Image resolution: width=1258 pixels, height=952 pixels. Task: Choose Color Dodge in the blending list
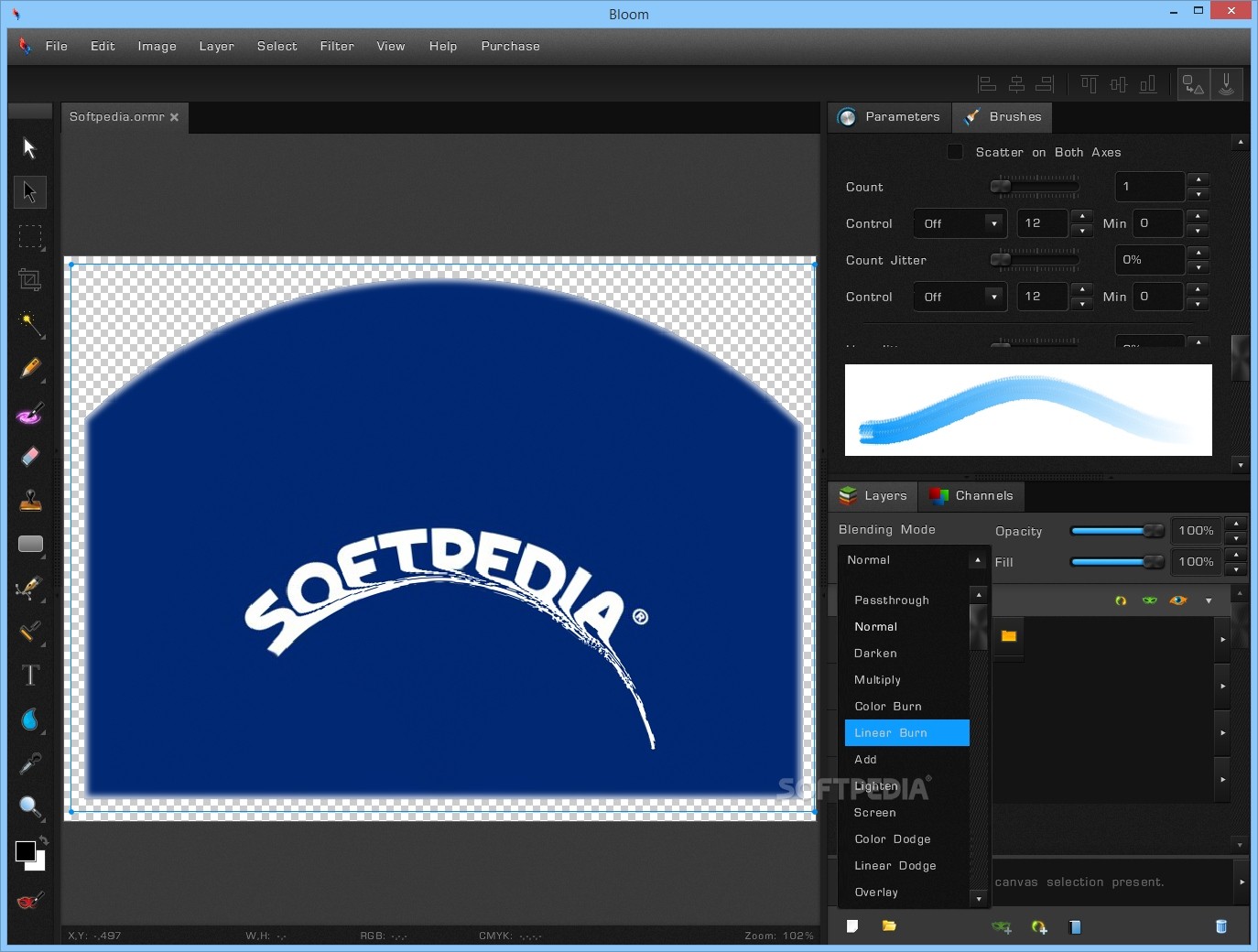click(x=906, y=838)
